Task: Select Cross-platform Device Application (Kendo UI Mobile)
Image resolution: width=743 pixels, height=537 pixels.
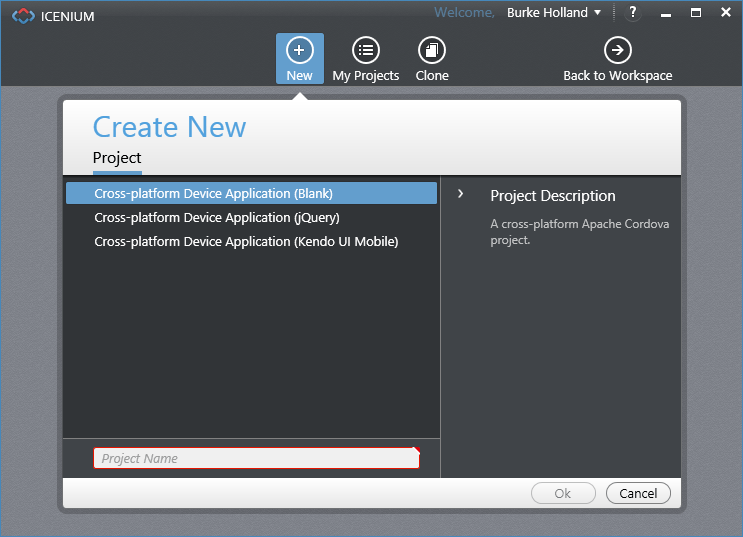Action: pos(251,242)
